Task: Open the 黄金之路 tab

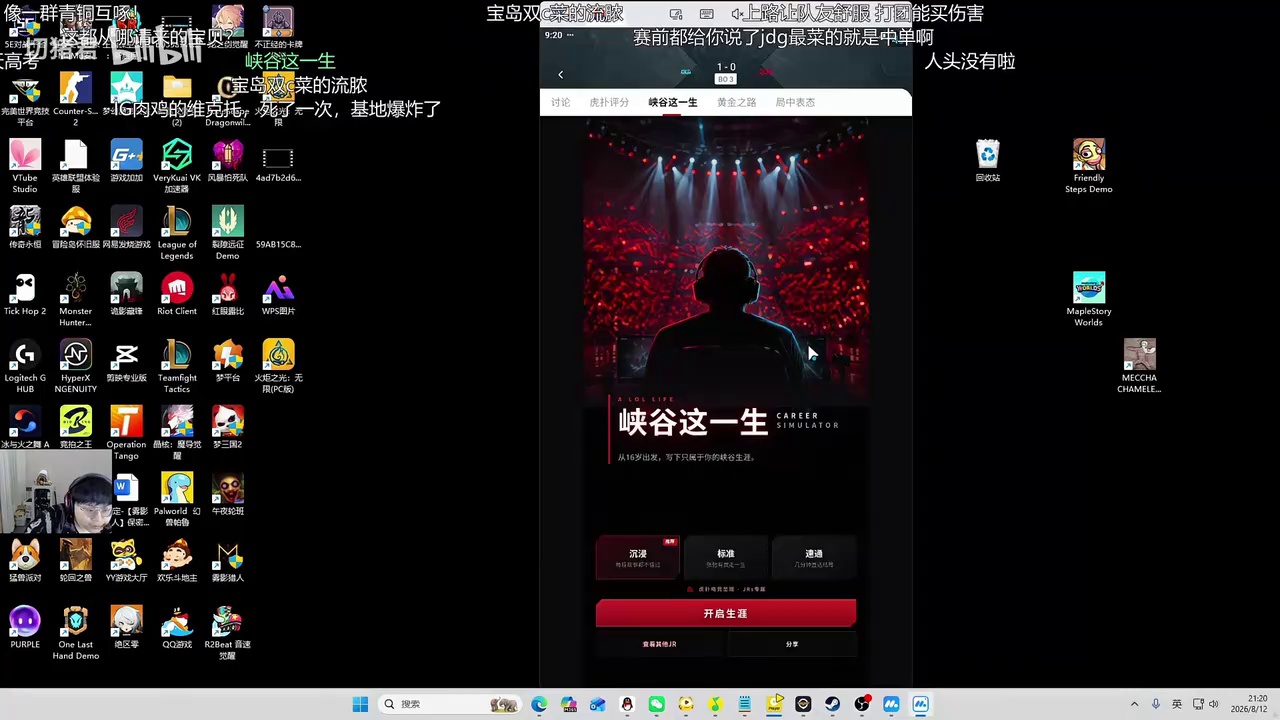Action: [x=736, y=102]
